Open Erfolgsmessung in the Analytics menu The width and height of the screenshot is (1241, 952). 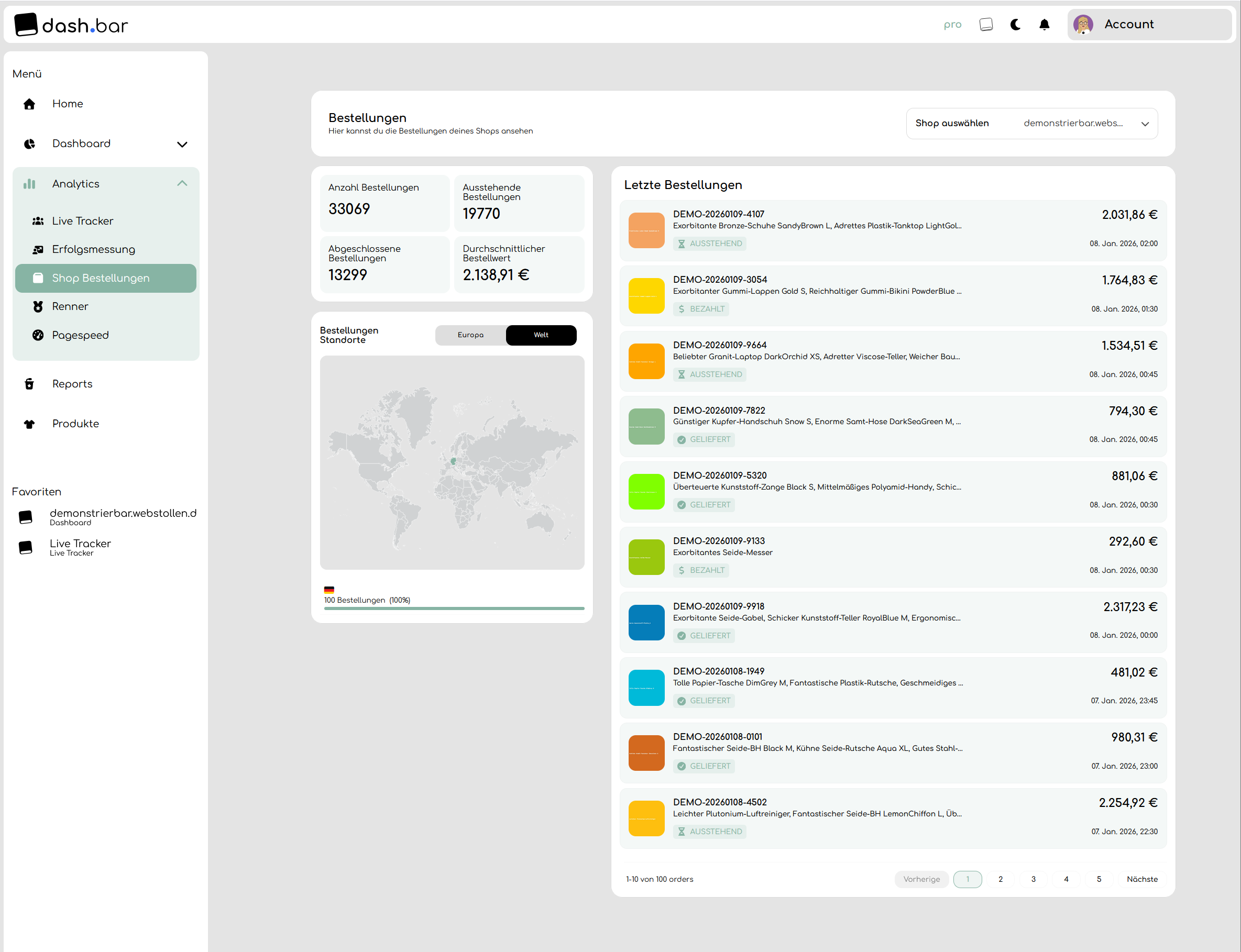[94, 249]
